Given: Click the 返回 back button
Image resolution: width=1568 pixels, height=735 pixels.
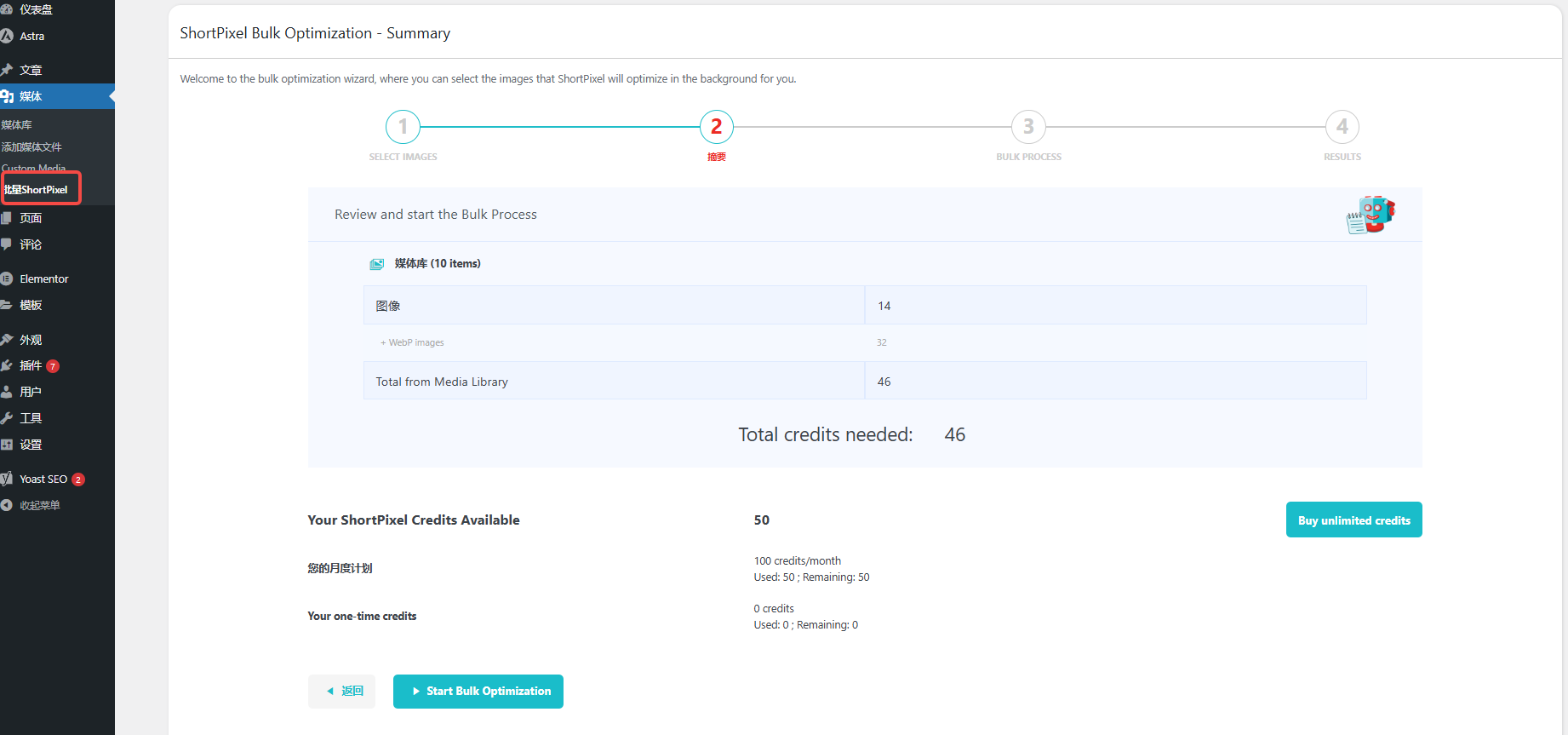Looking at the screenshot, I should pyautogui.click(x=342, y=692).
